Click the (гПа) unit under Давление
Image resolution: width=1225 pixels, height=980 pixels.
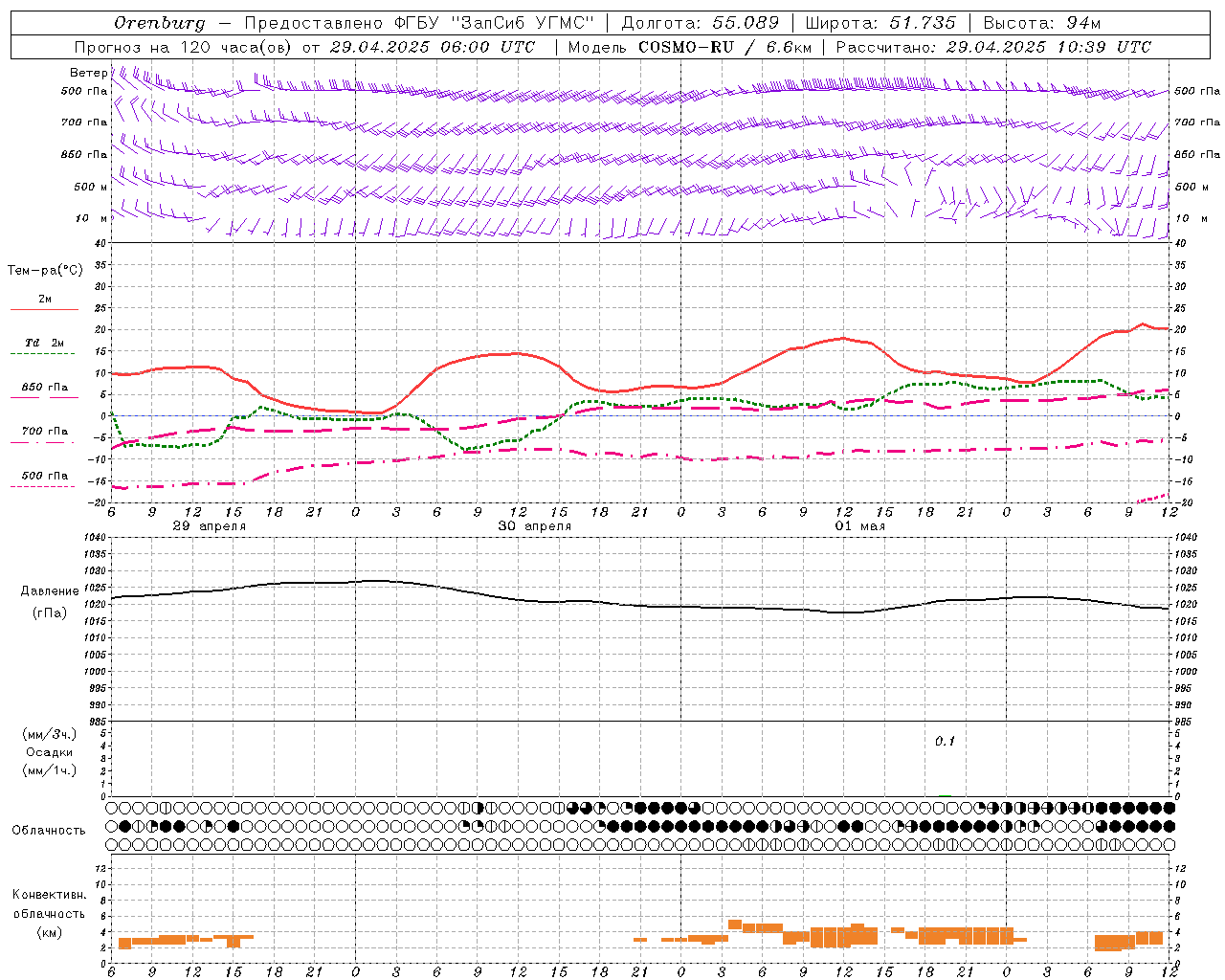(x=50, y=613)
